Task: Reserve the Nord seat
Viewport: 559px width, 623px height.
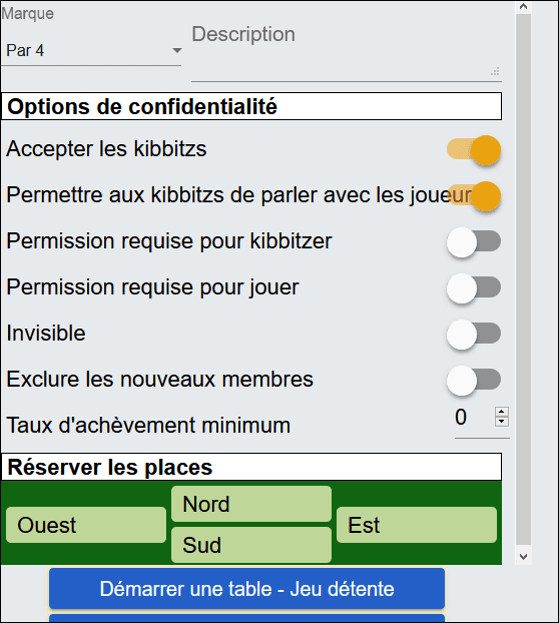Action: click(251, 504)
